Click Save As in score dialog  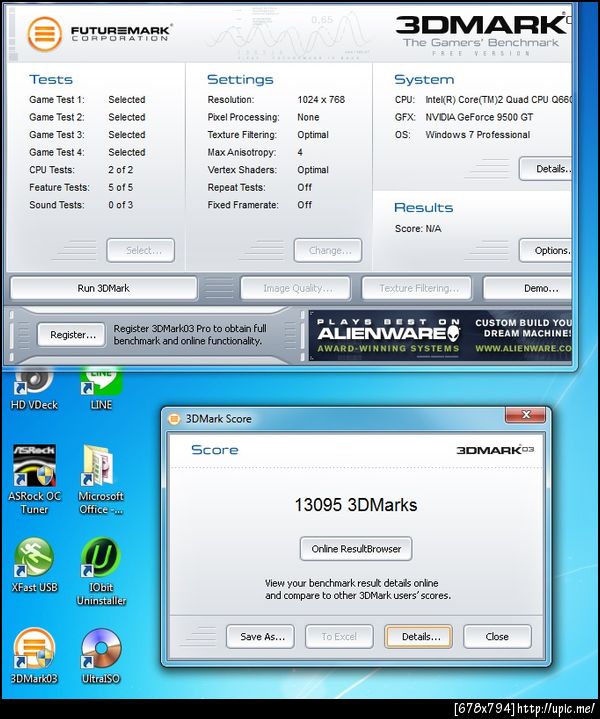(261, 636)
